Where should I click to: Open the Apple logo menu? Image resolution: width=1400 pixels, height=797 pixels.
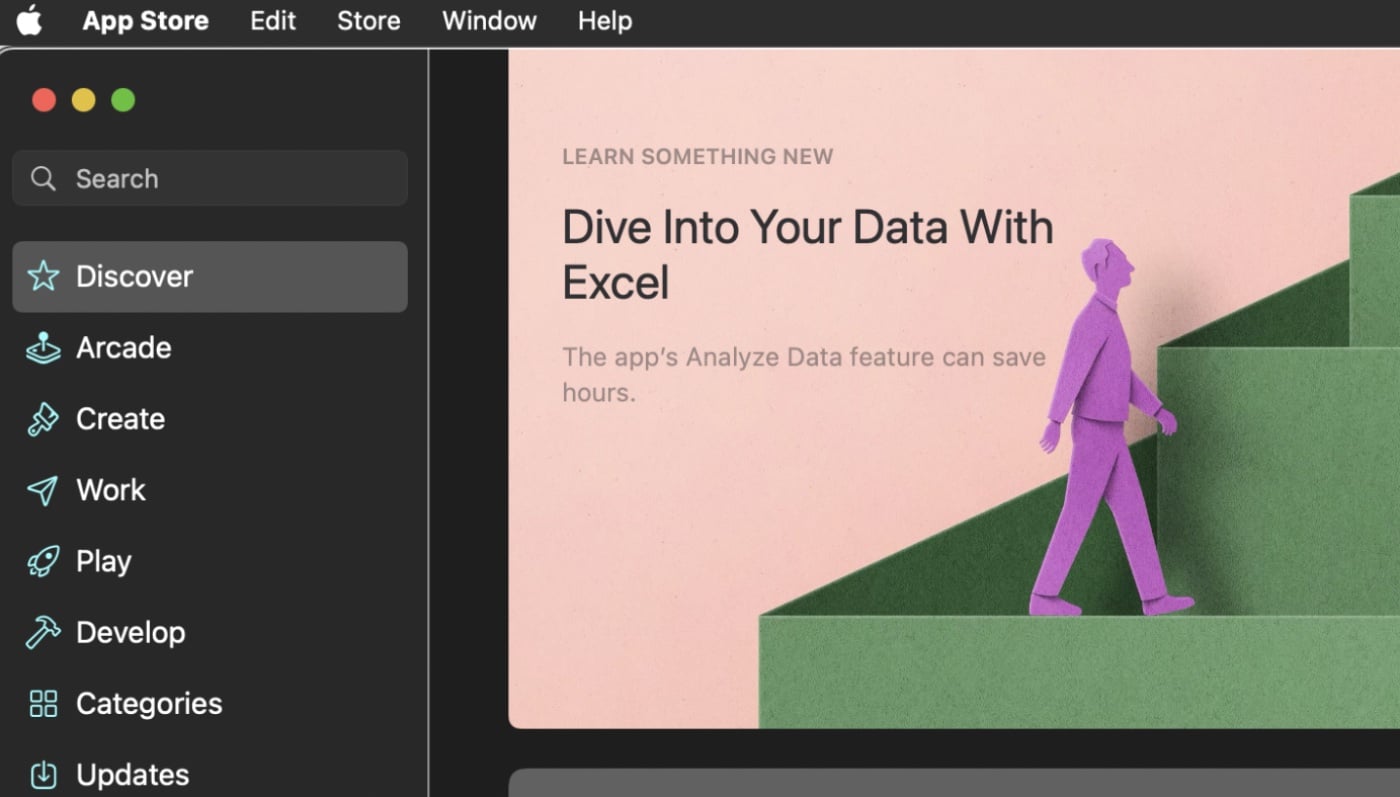29,20
